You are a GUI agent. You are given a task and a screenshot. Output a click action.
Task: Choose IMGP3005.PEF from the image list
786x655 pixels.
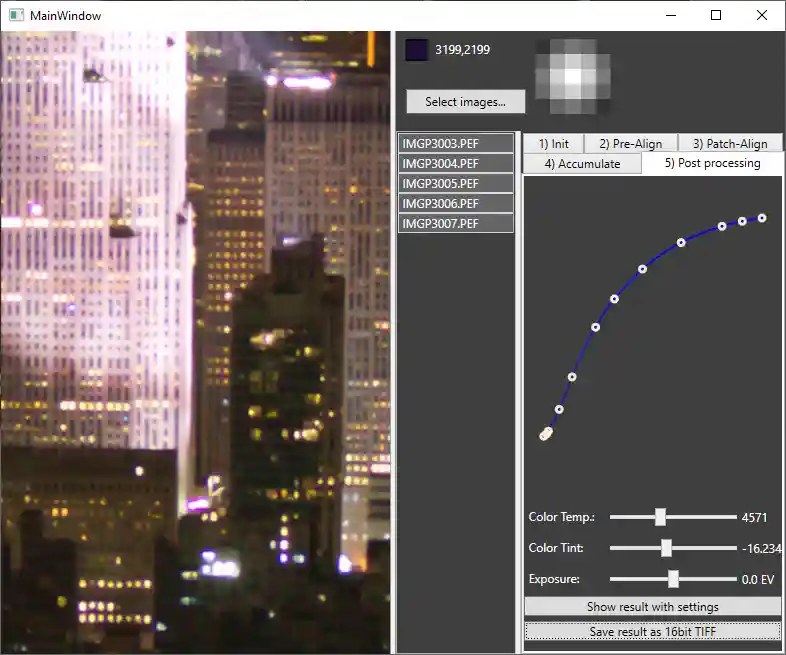coord(456,183)
